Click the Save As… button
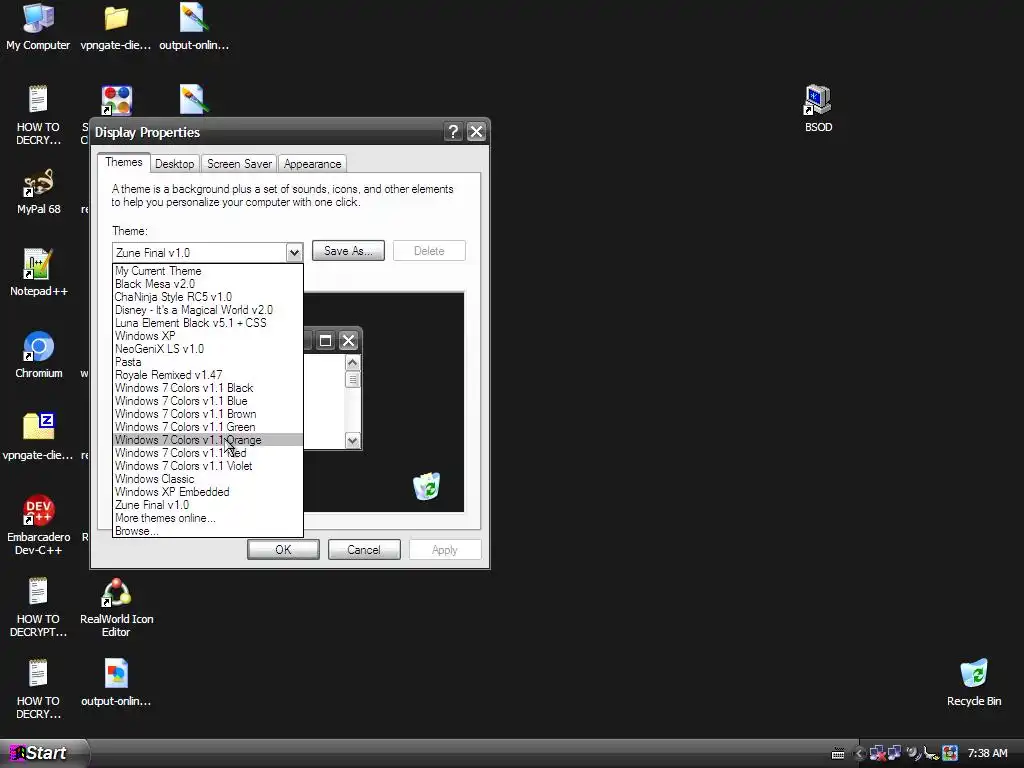1024x768 pixels. pyautogui.click(x=348, y=251)
